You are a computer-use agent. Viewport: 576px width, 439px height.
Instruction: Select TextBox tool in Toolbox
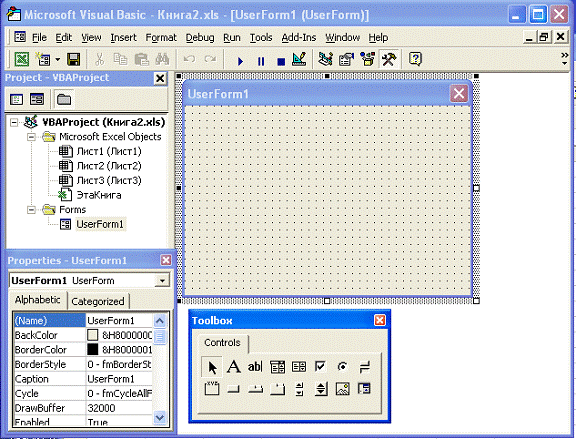tap(255, 367)
